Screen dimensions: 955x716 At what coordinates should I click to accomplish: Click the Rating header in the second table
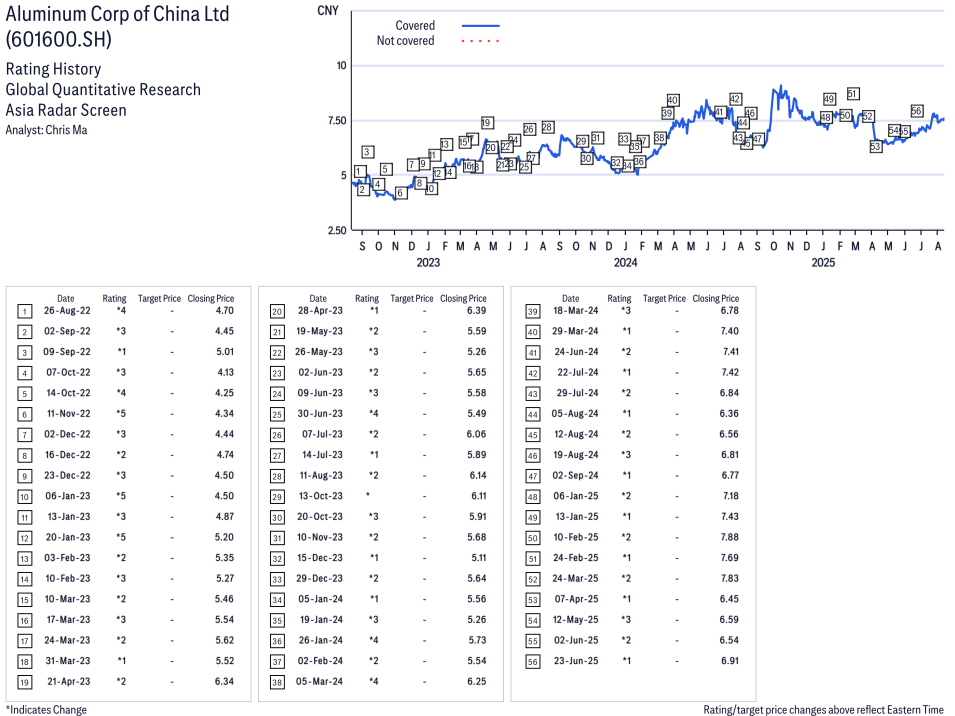[367, 298]
